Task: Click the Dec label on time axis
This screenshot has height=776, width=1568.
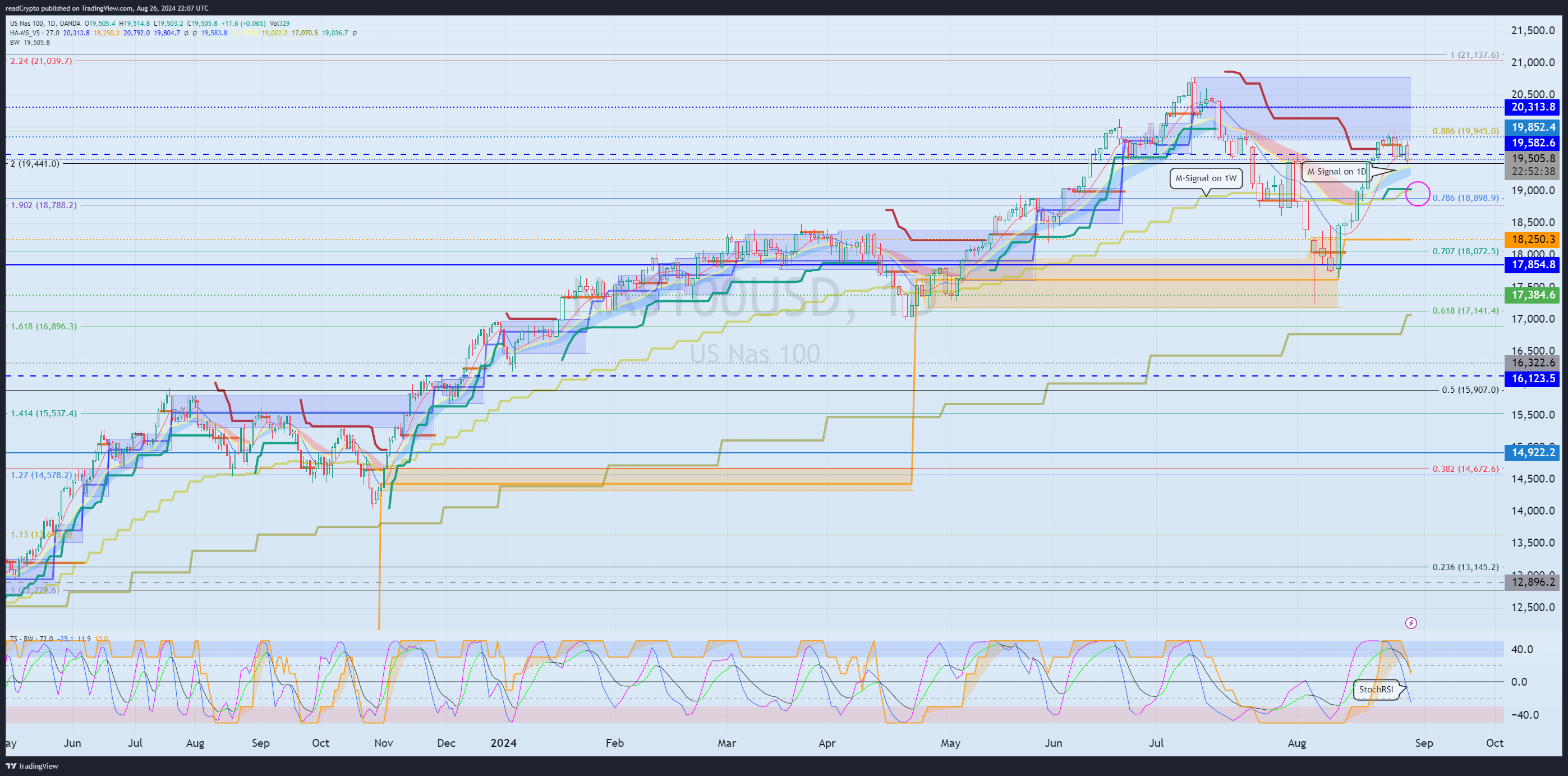Action: click(x=446, y=743)
